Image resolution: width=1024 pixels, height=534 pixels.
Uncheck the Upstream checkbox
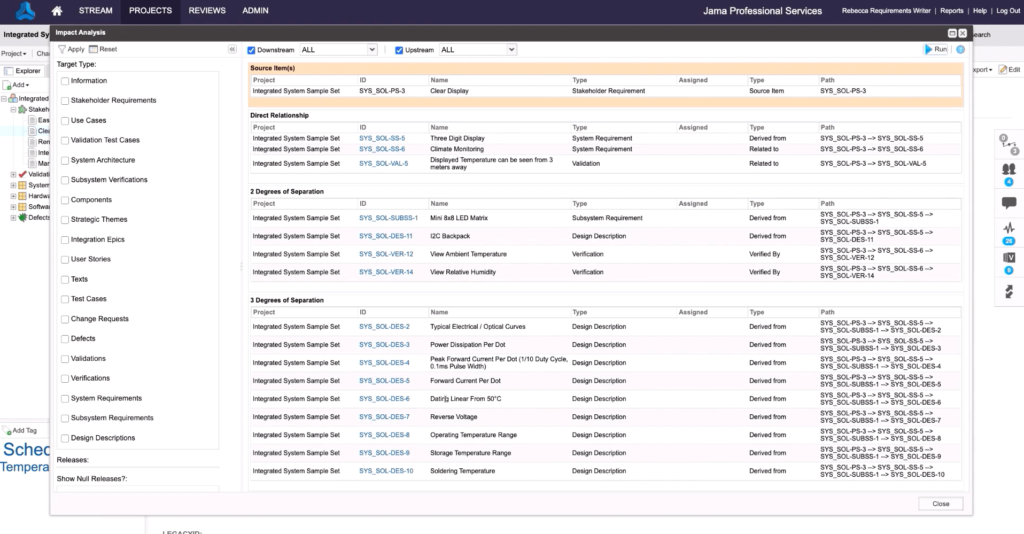399,49
